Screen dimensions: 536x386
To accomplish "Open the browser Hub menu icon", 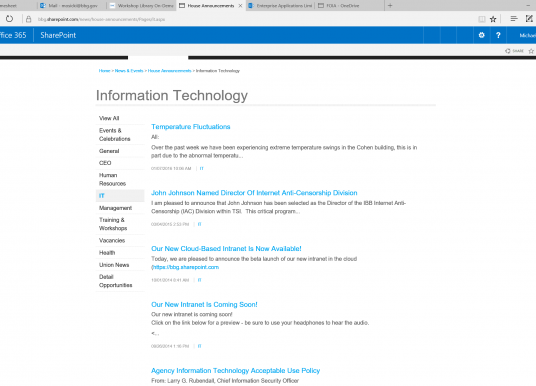I will (514, 19).
